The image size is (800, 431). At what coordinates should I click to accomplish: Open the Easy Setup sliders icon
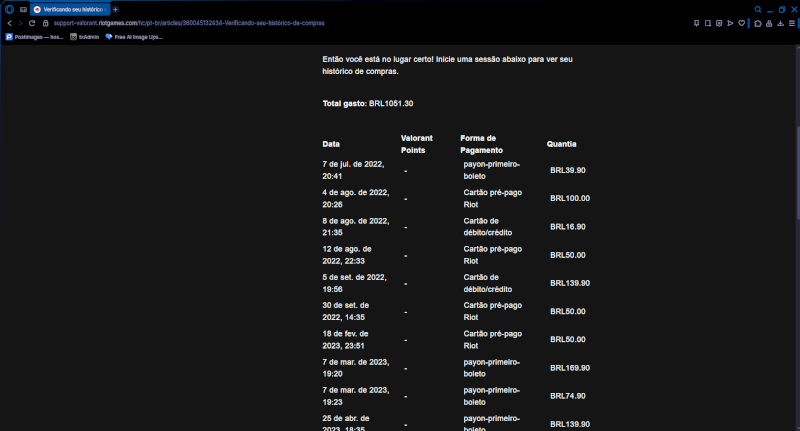pyautogui.click(x=791, y=22)
